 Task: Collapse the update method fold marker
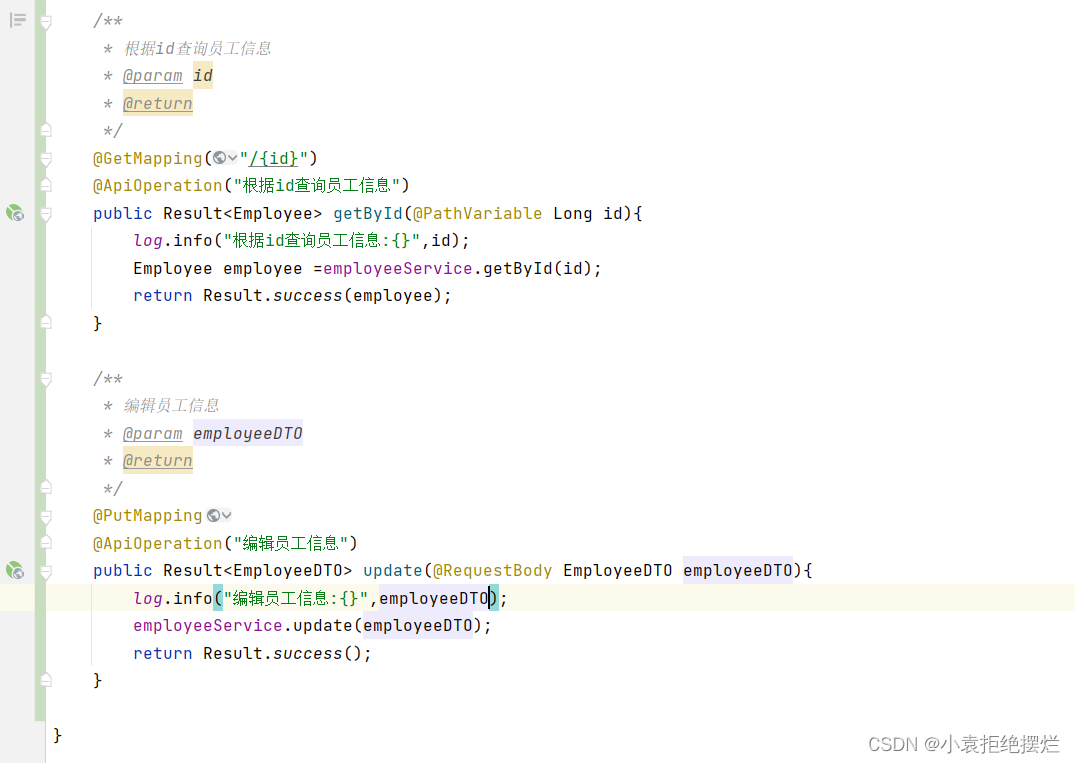(46, 571)
